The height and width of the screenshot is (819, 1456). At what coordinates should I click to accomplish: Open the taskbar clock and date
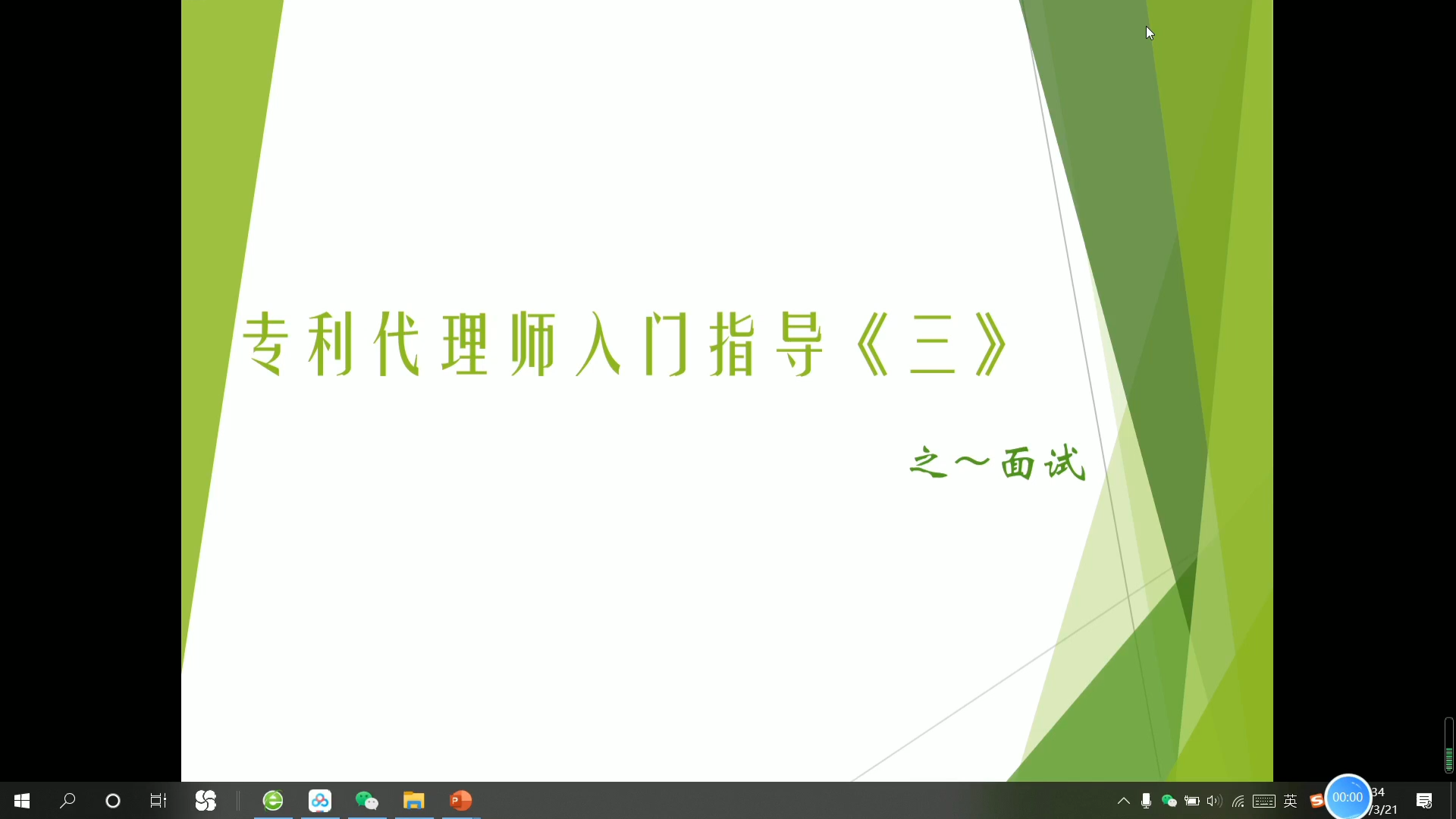(1385, 801)
